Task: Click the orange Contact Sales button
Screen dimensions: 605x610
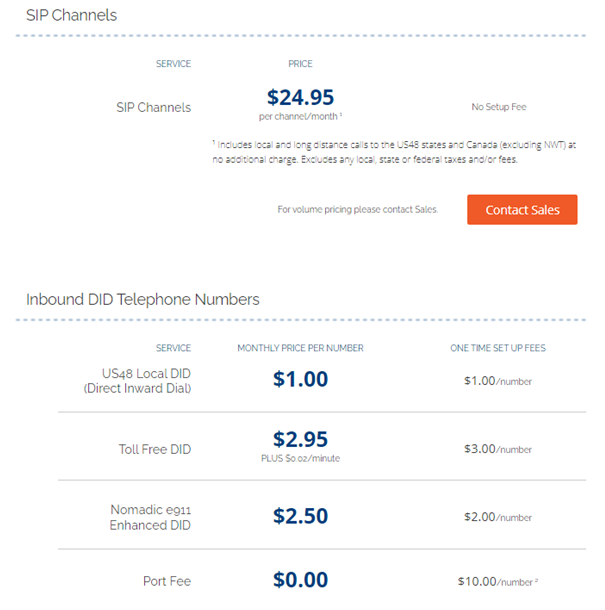Action: pyautogui.click(x=522, y=210)
